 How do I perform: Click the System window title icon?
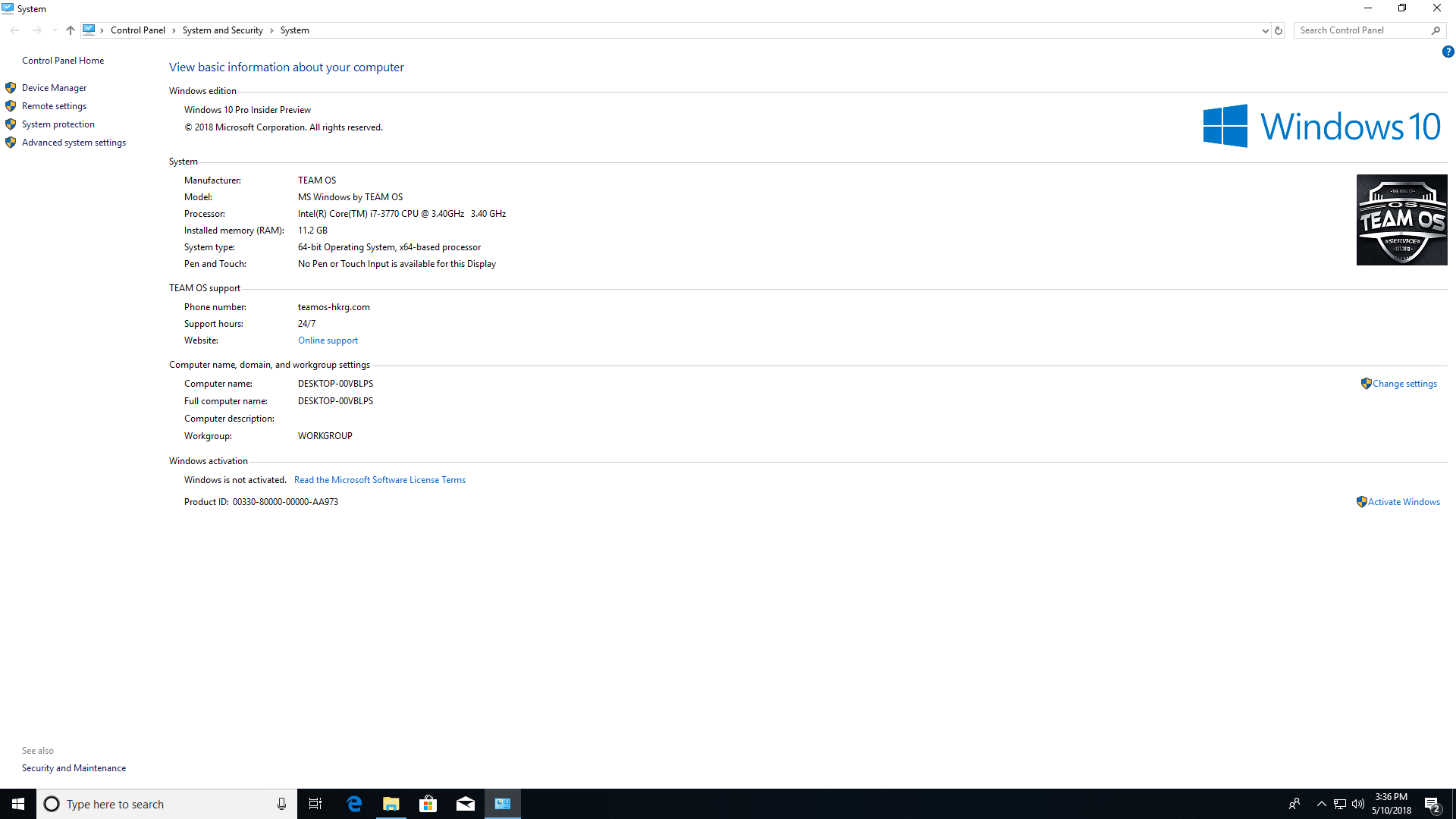point(8,8)
